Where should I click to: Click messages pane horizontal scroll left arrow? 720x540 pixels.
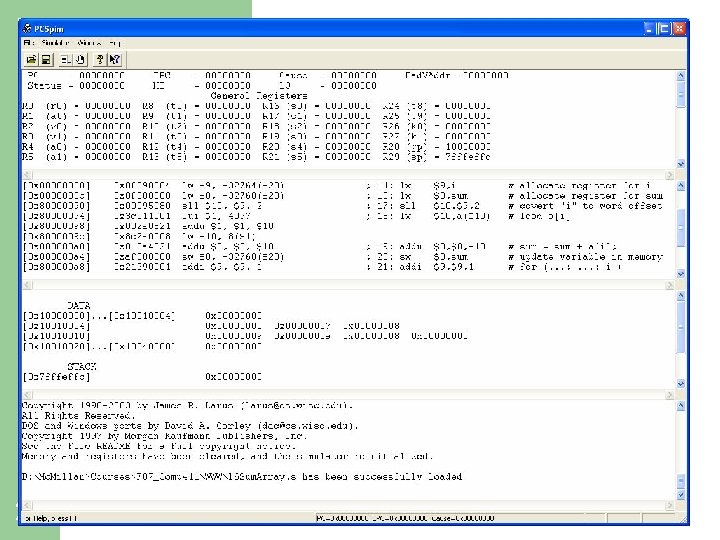tap(27, 506)
